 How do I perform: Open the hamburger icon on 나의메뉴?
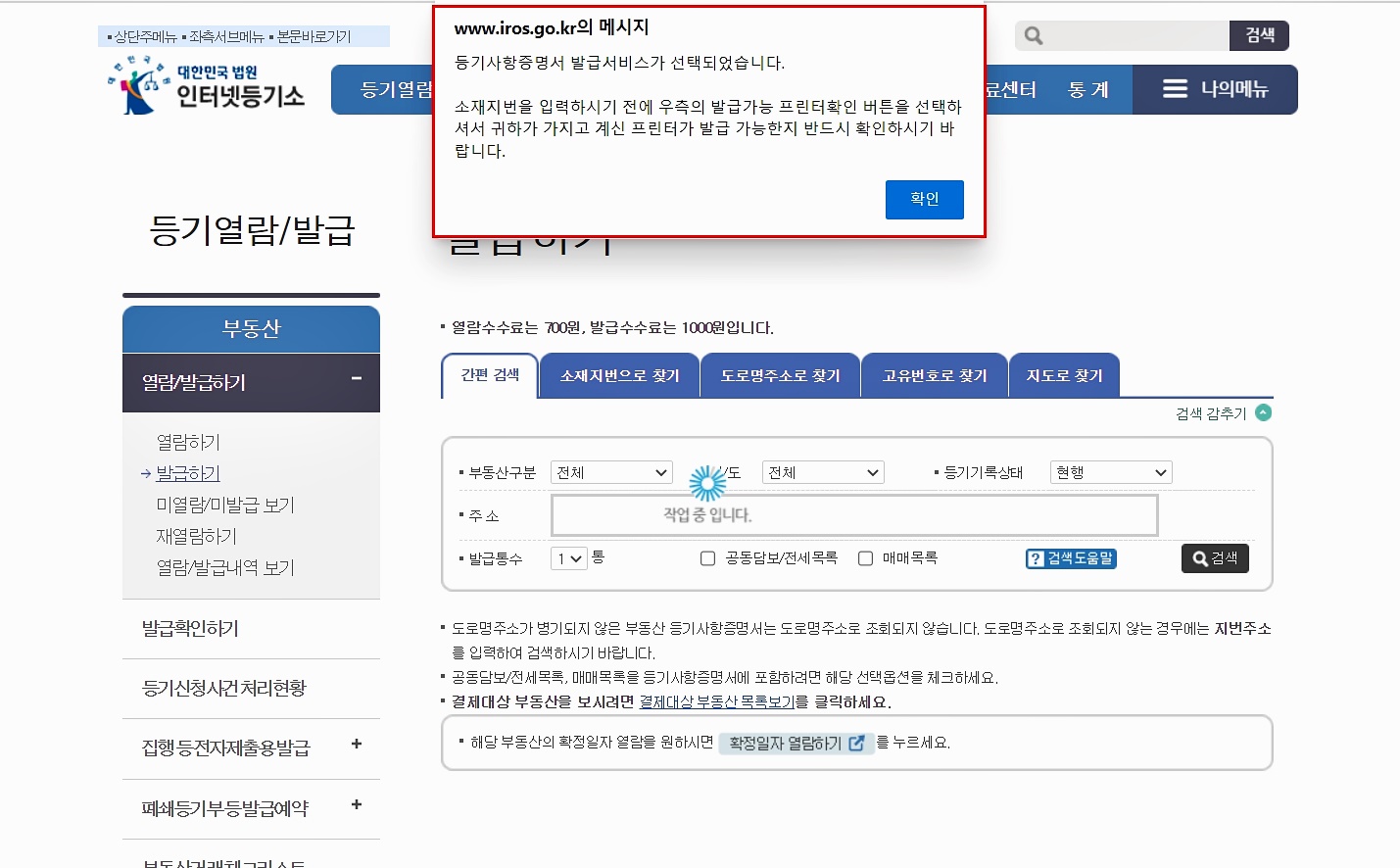pyautogui.click(x=1174, y=89)
